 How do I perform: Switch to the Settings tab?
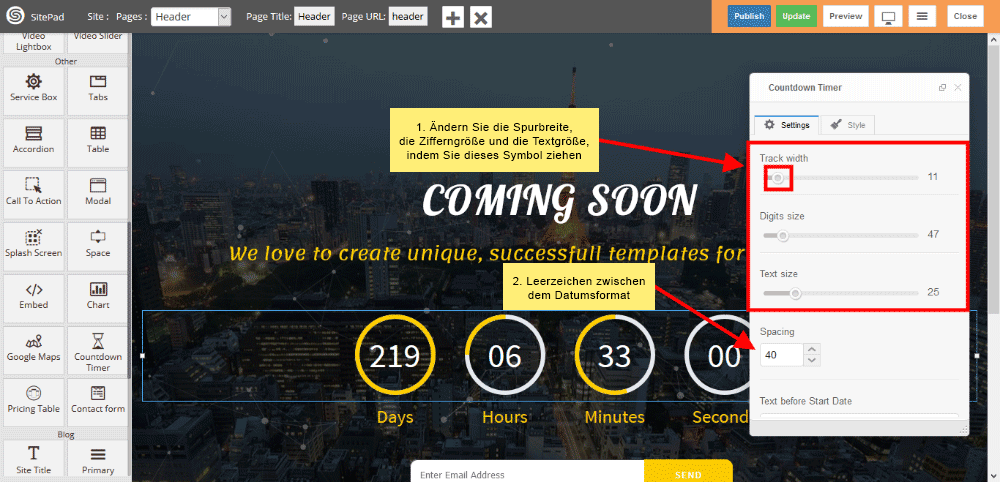(x=786, y=125)
